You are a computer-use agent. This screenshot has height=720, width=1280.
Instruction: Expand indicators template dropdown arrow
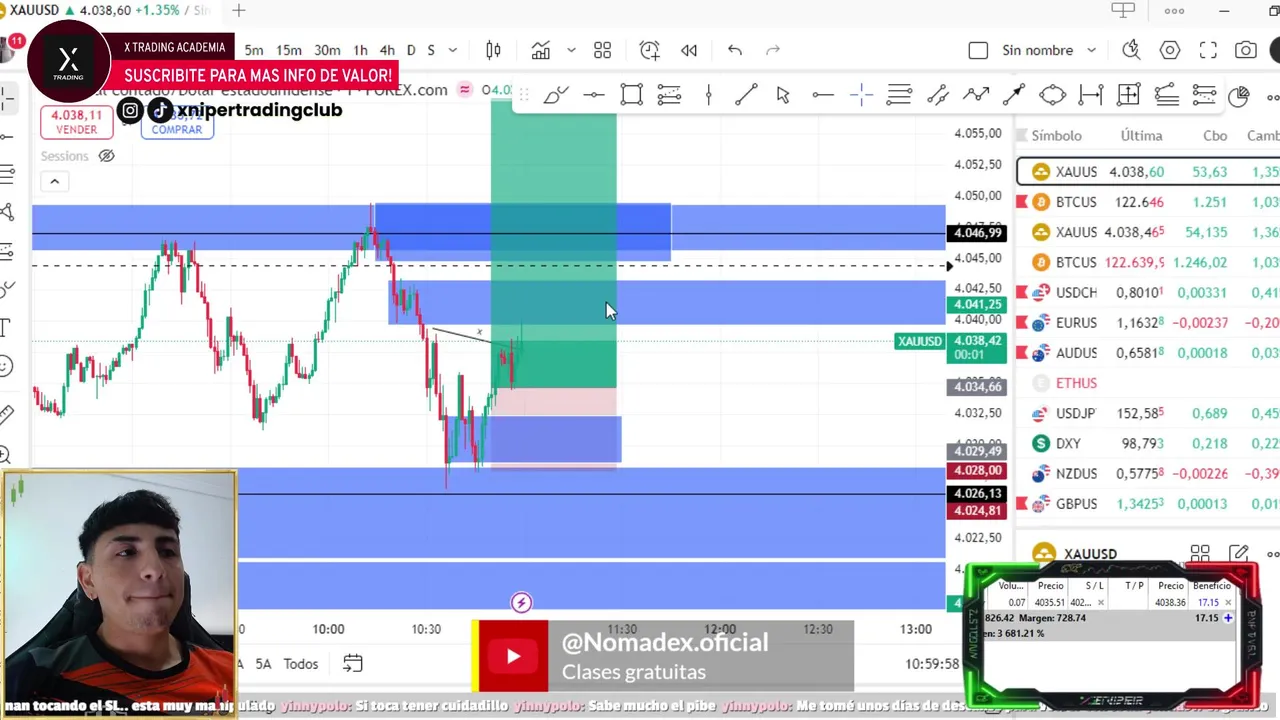(x=571, y=50)
